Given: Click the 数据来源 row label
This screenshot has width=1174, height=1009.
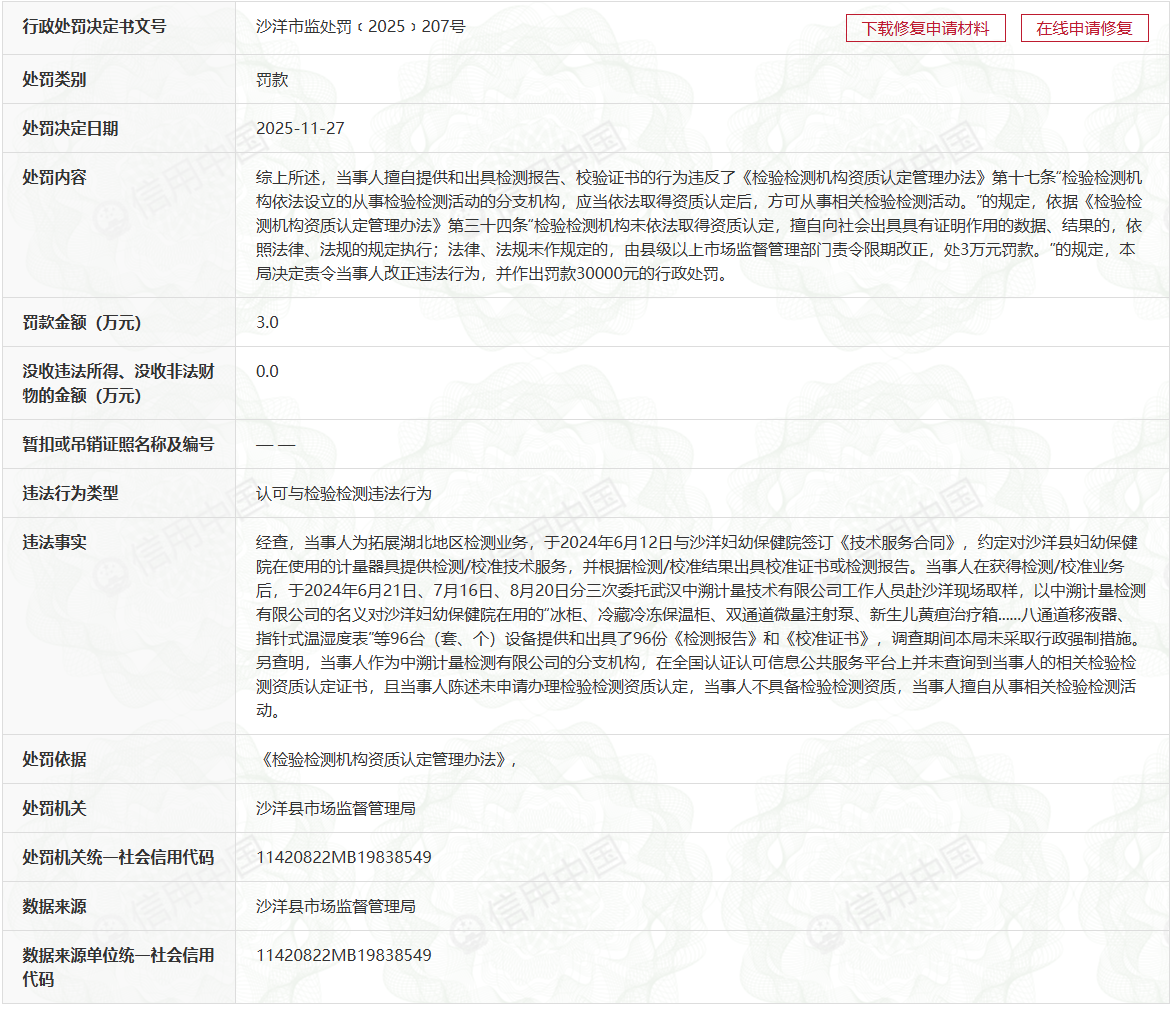Looking at the screenshot, I should [x=54, y=906].
